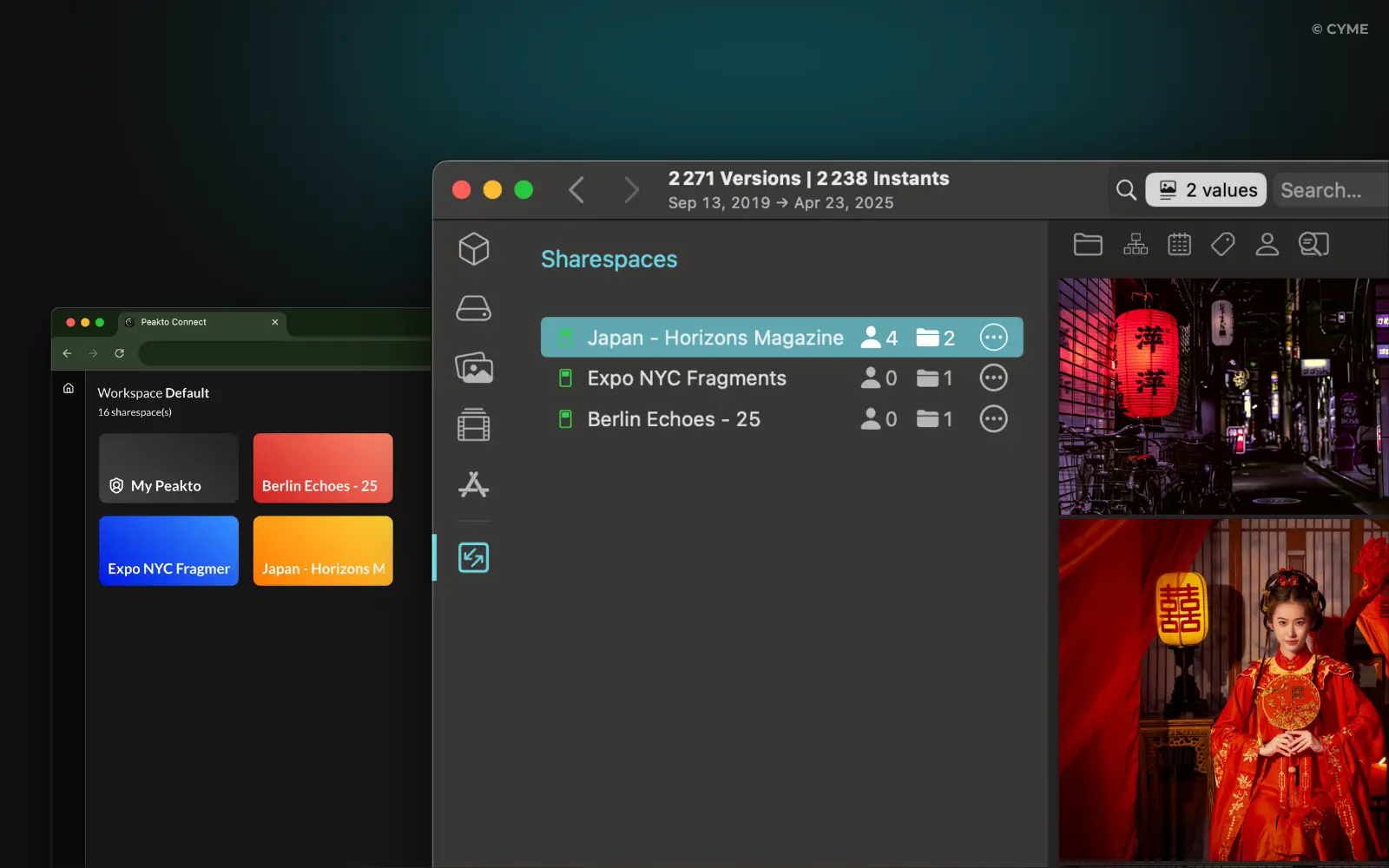Switch to the calendar view icon
1389x868 pixels.
tap(1179, 245)
